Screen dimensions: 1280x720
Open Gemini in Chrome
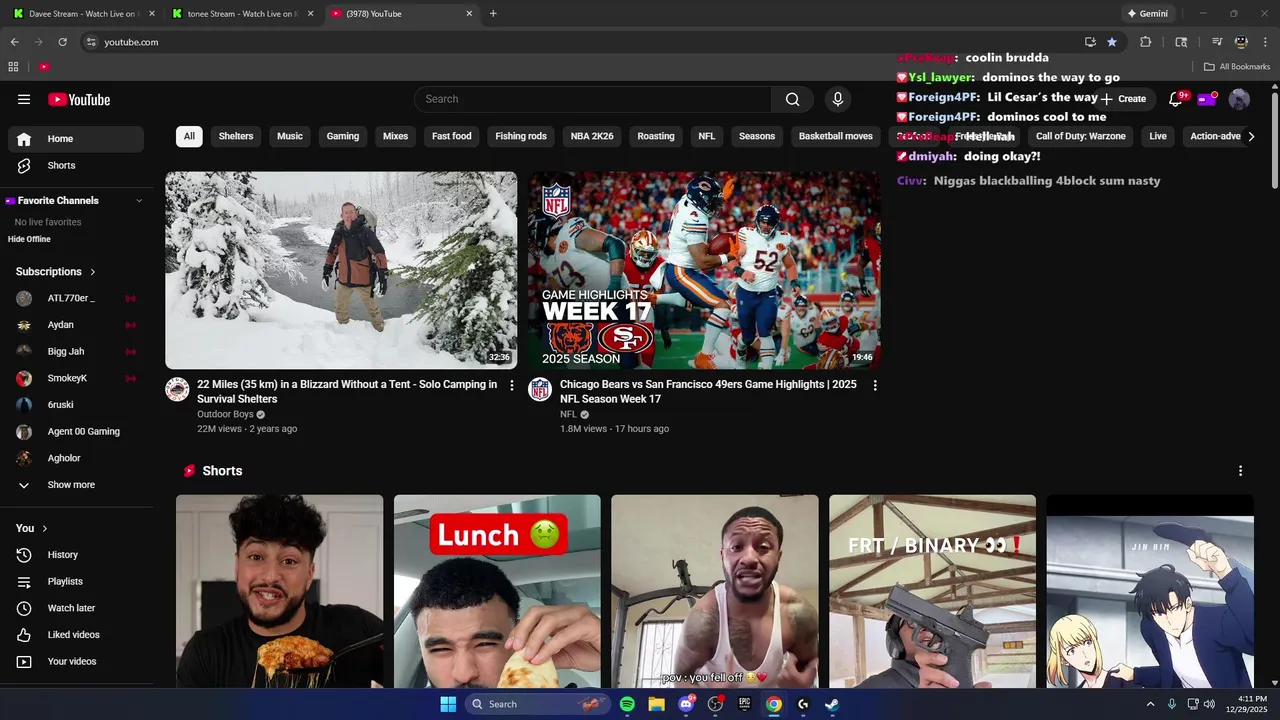1147,14
